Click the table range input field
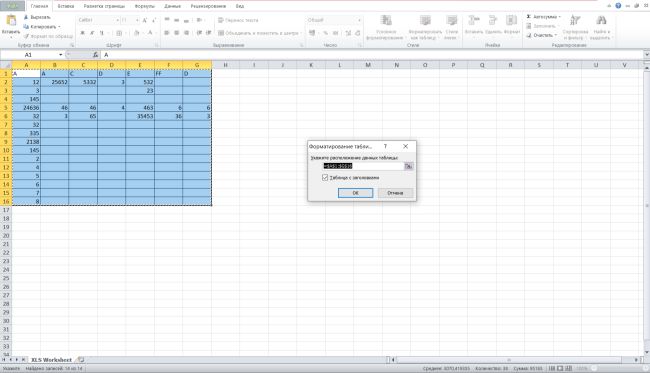Viewport: 650px width, 373px height. tap(363, 166)
